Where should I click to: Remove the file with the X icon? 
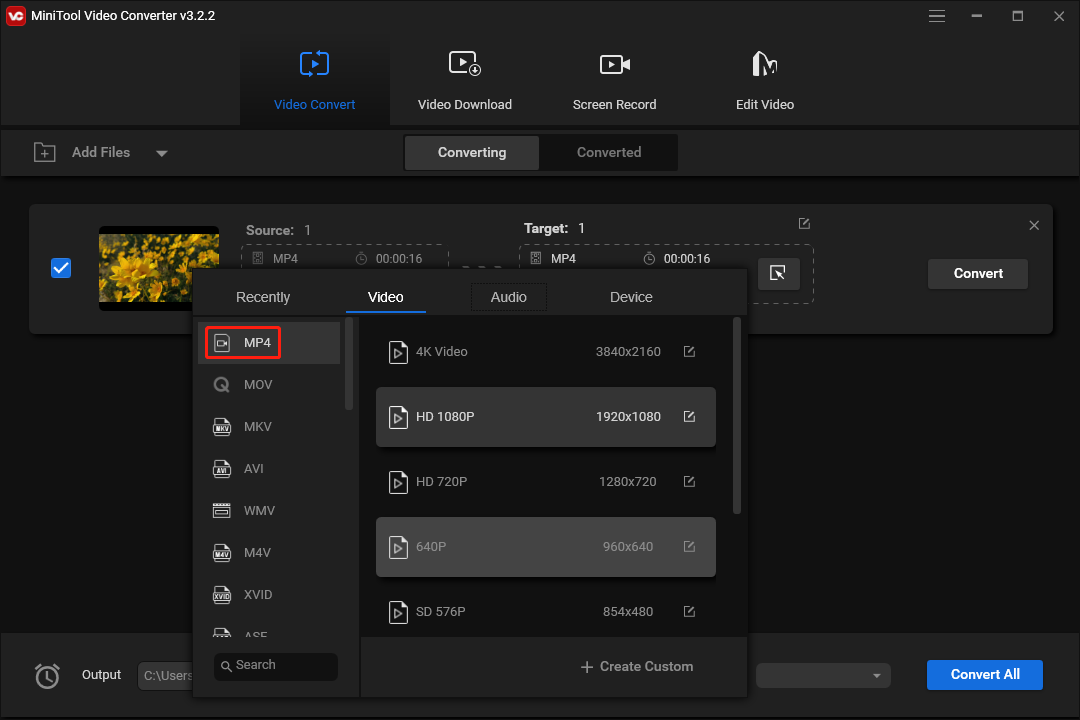1034,225
